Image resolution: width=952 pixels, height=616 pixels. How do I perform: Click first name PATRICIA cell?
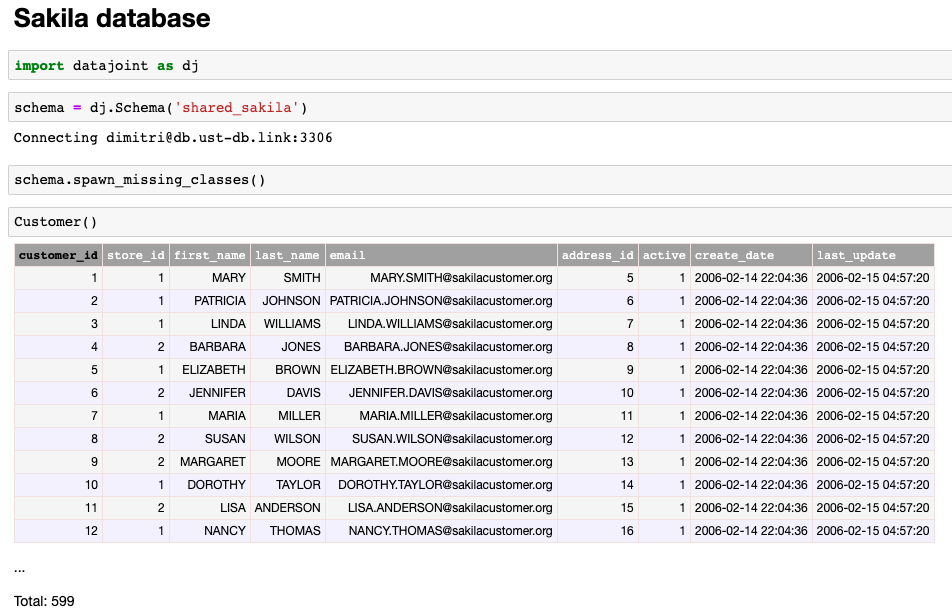(209, 301)
